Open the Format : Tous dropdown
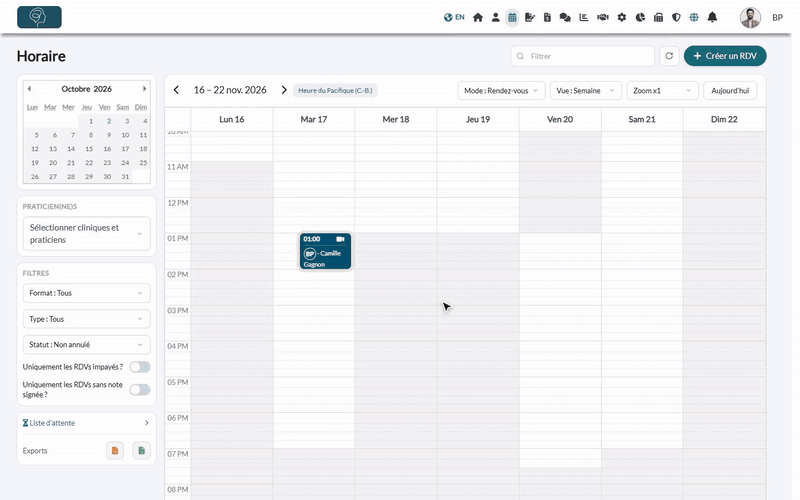This screenshot has height=500, width=800. pyautogui.click(x=86, y=293)
